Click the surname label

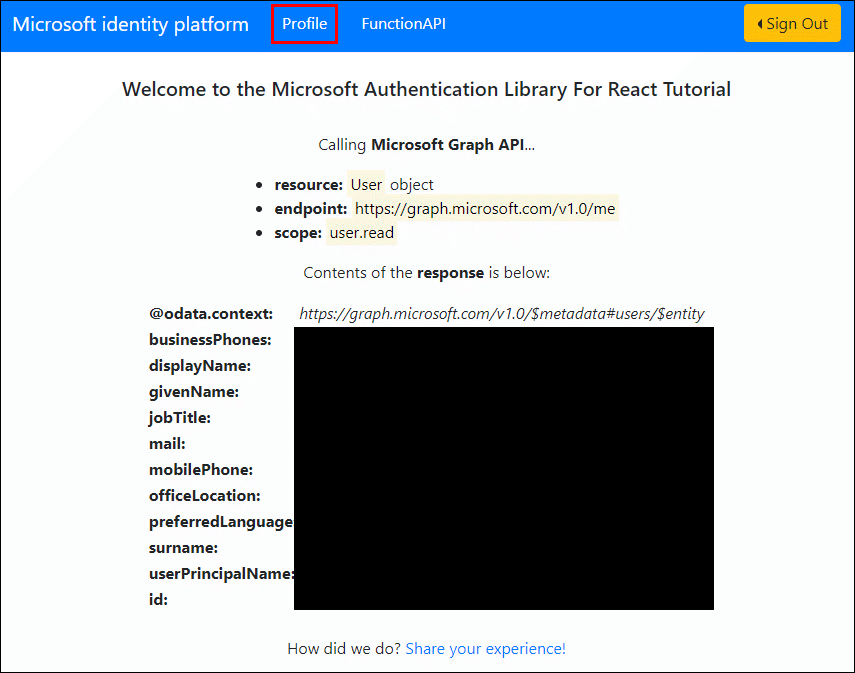183,548
